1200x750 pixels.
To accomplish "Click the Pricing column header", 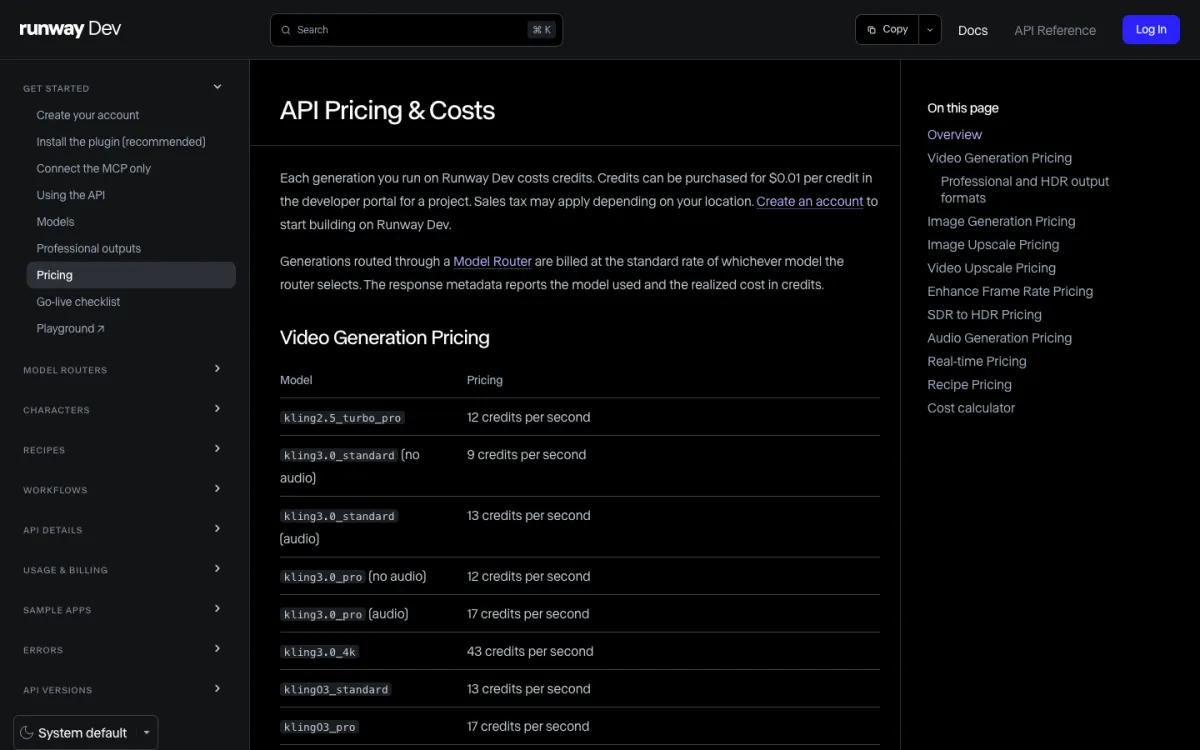I will (485, 380).
